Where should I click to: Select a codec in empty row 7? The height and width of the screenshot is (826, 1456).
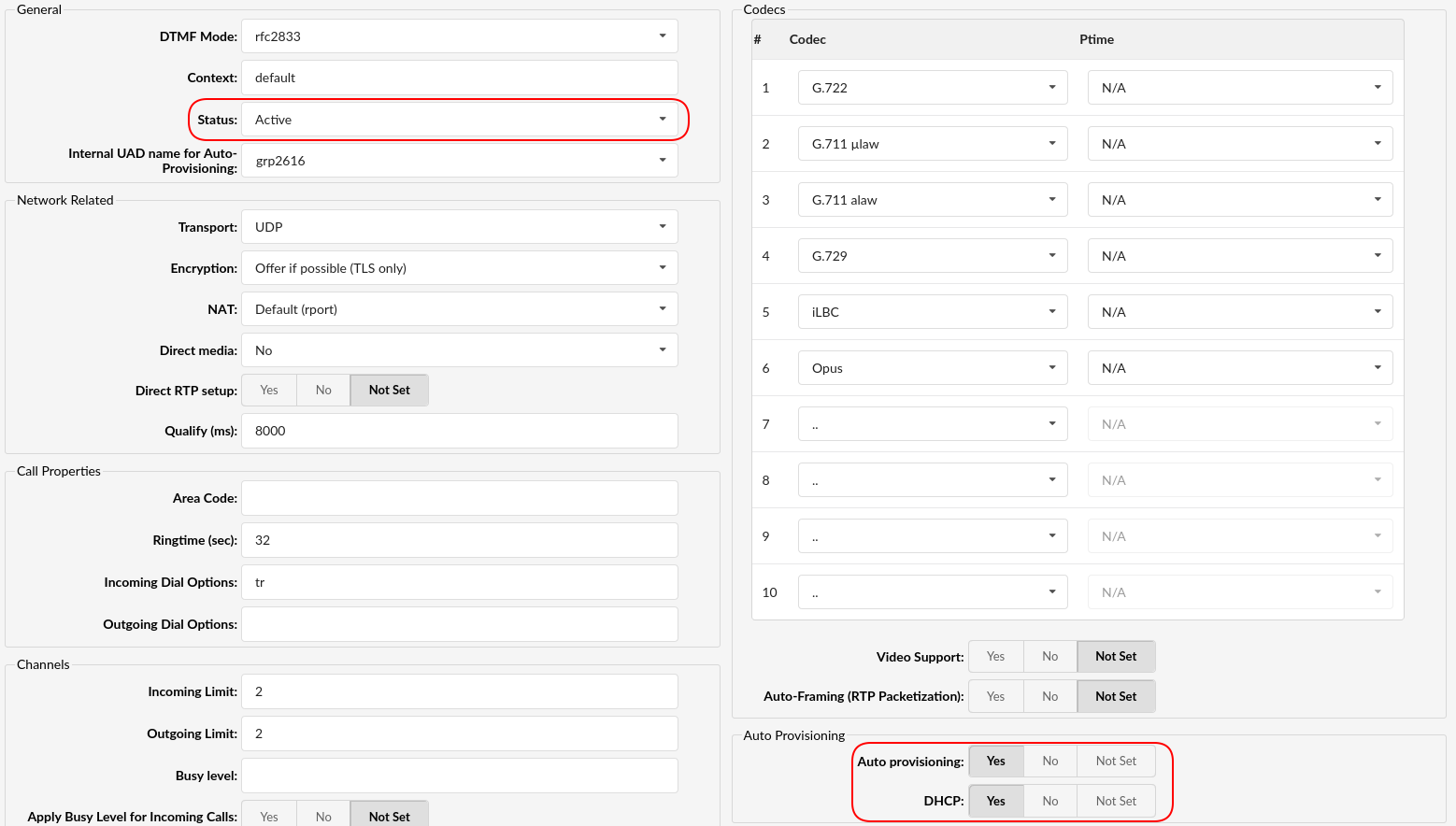pyautogui.click(x=932, y=424)
